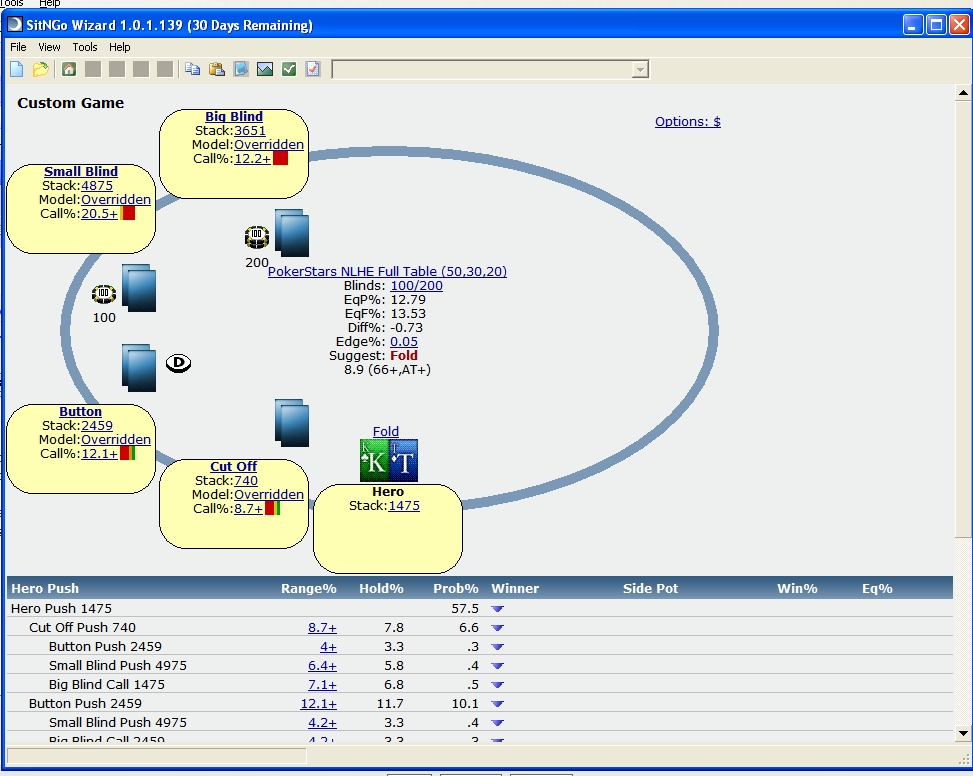Open the Help menu below the title
This screenshot has width=973, height=776.
pyautogui.click(x=120, y=47)
